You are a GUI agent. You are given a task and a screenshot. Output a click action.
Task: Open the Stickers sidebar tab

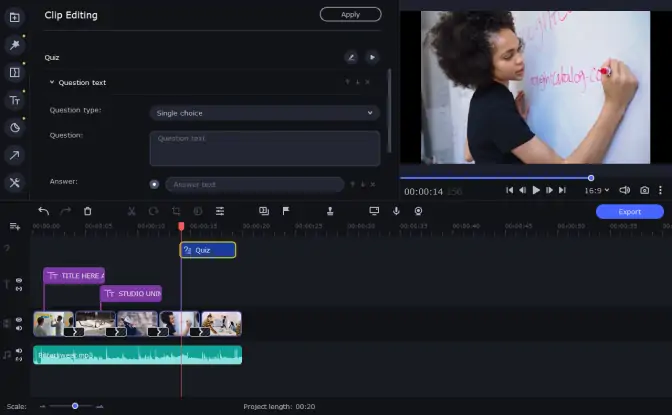pos(15,128)
